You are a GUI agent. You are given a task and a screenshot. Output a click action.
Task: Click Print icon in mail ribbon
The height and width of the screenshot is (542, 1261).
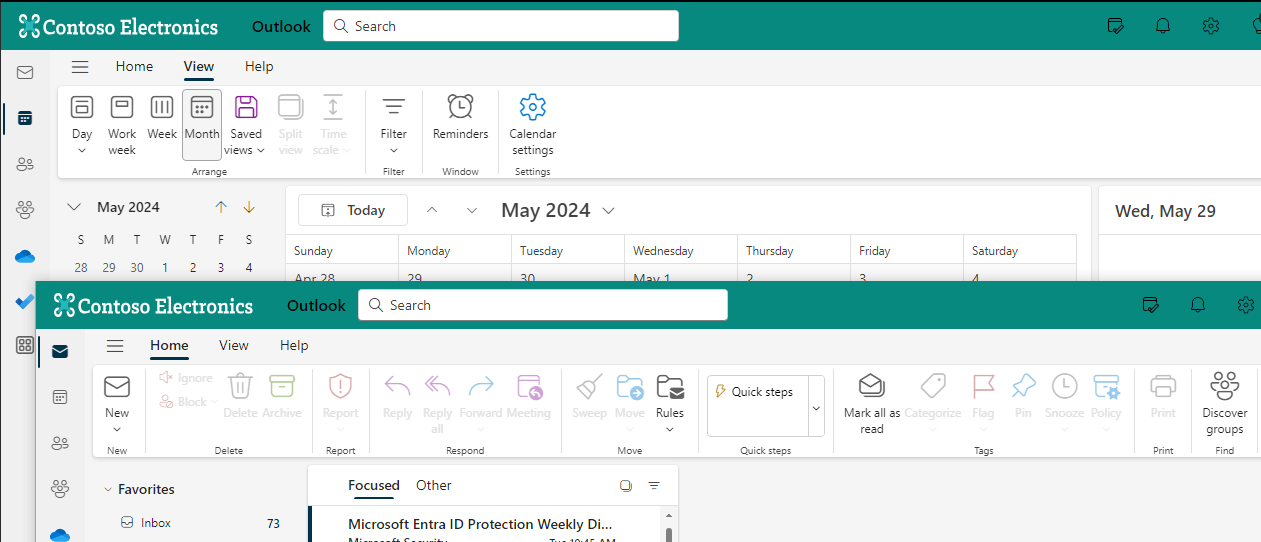point(1163,395)
